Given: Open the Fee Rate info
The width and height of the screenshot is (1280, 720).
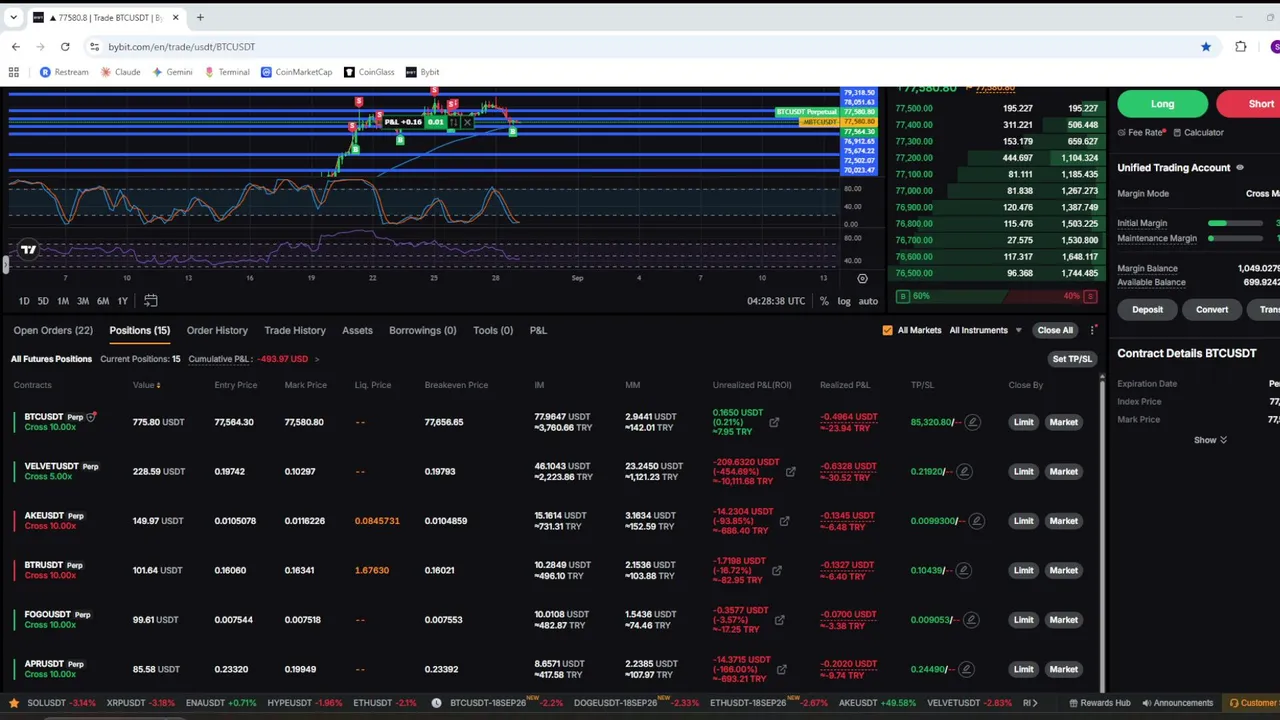Looking at the screenshot, I should click(x=1142, y=132).
